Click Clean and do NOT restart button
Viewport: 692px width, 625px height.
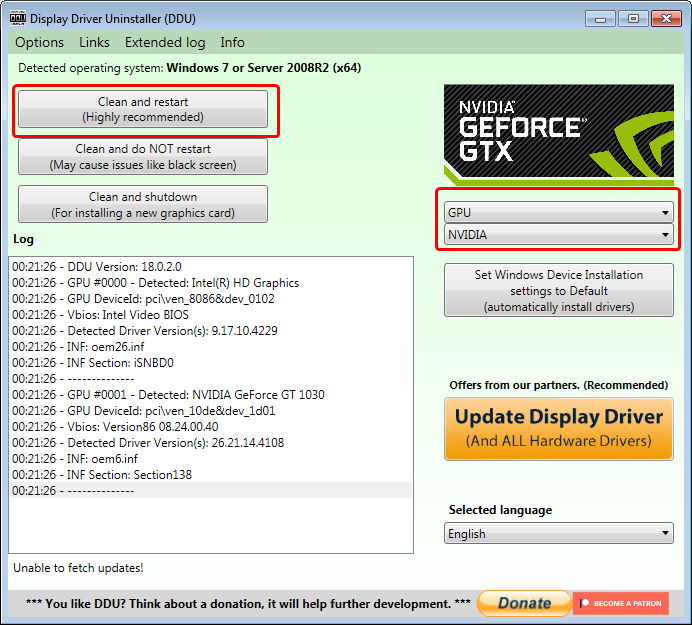pyautogui.click(x=143, y=157)
